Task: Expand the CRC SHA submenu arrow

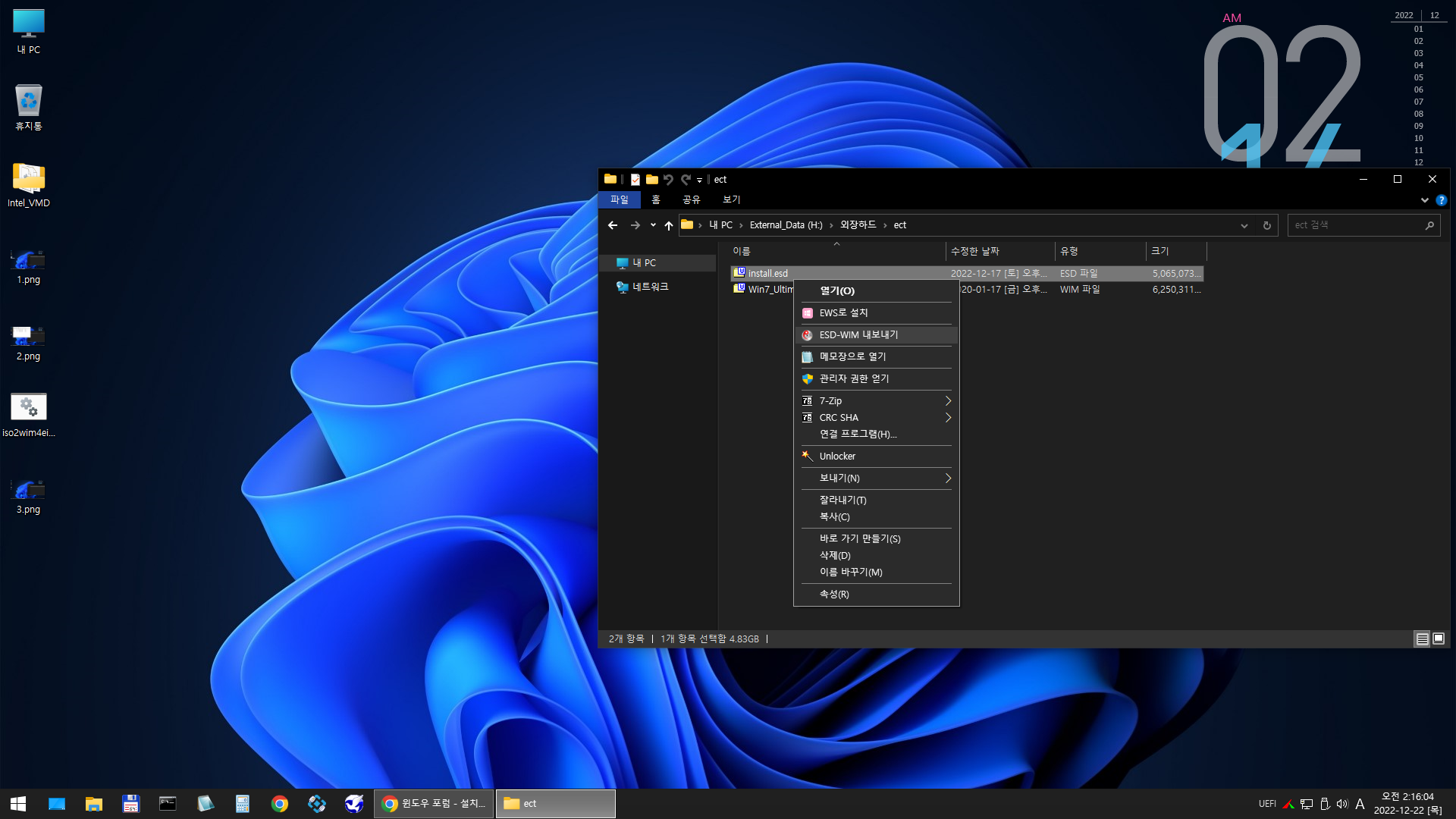Action: point(948,417)
